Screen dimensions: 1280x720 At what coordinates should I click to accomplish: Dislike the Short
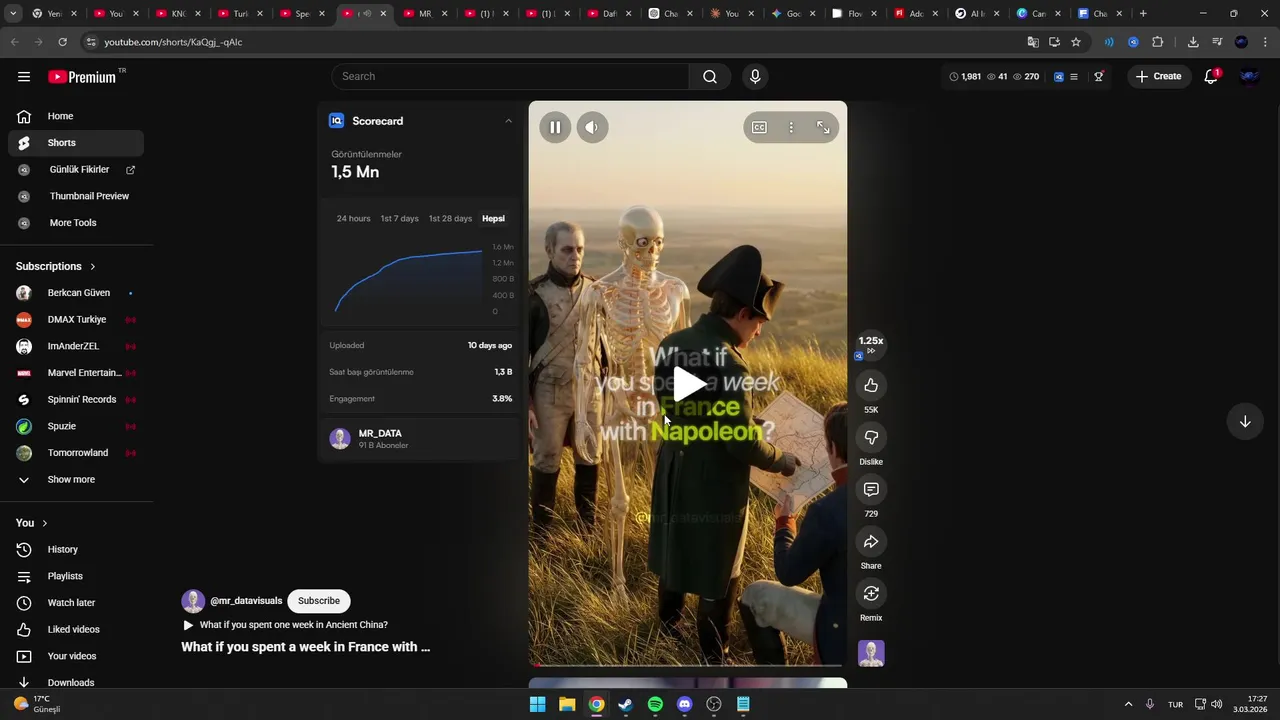pos(871,438)
